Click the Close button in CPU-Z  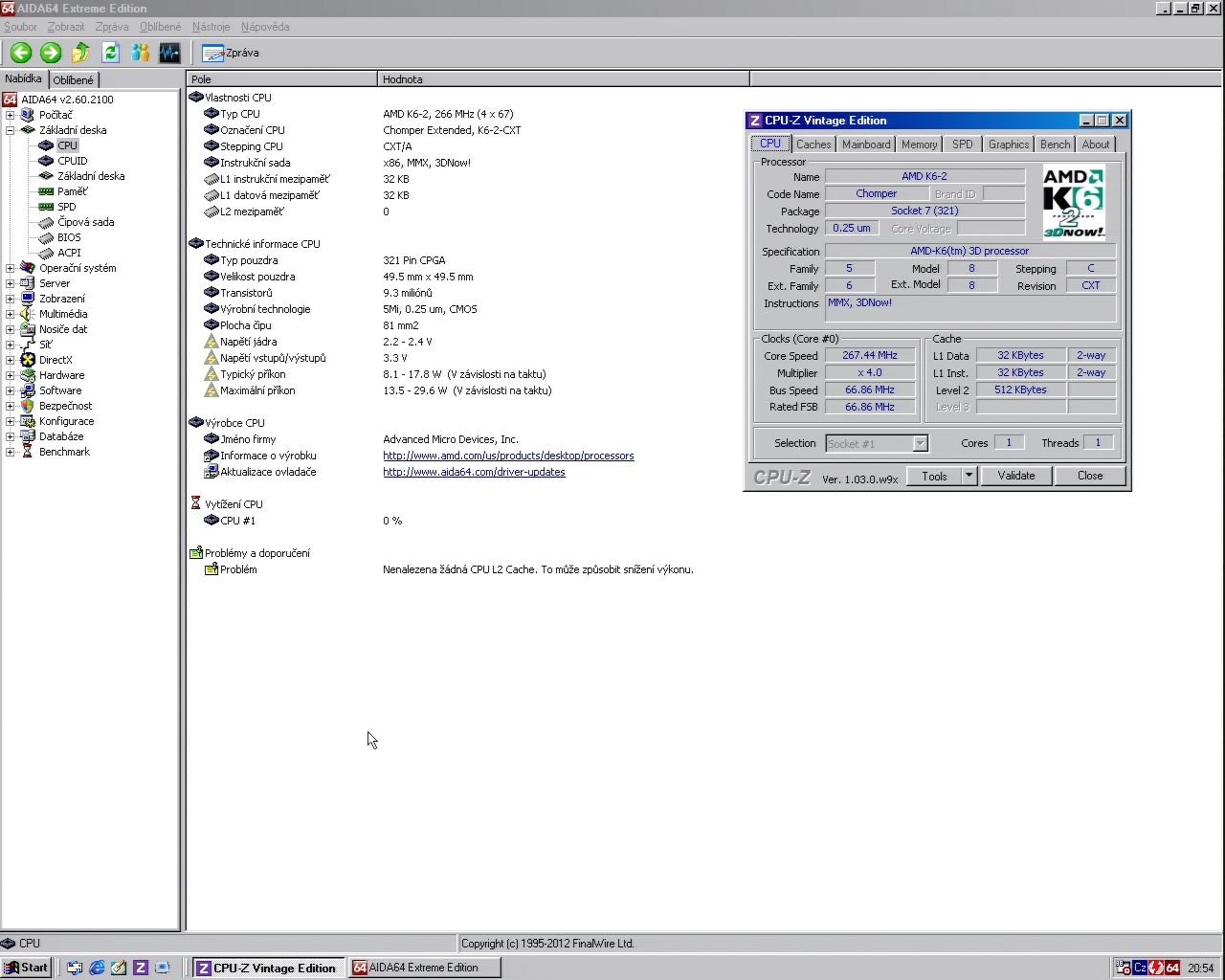point(1090,476)
